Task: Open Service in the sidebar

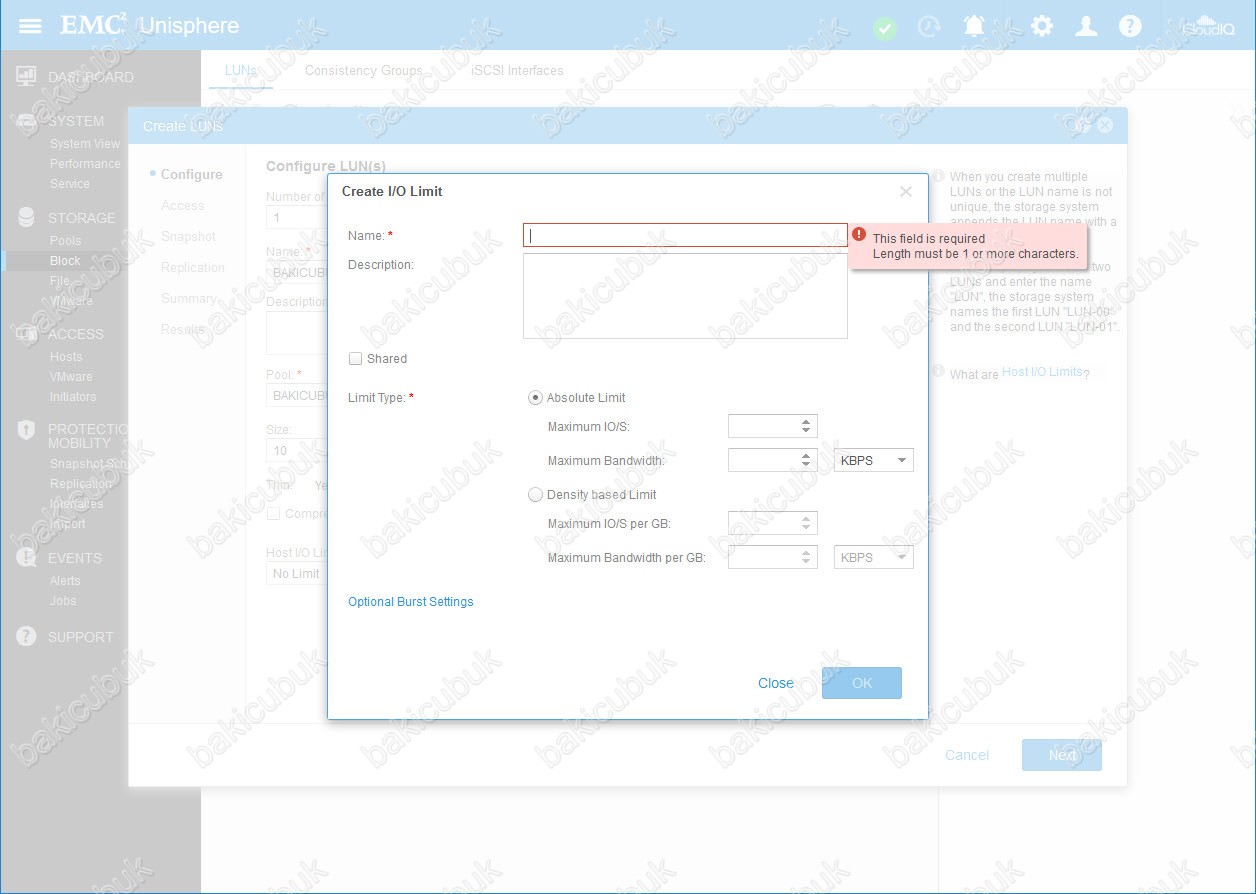Action: coord(70,184)
